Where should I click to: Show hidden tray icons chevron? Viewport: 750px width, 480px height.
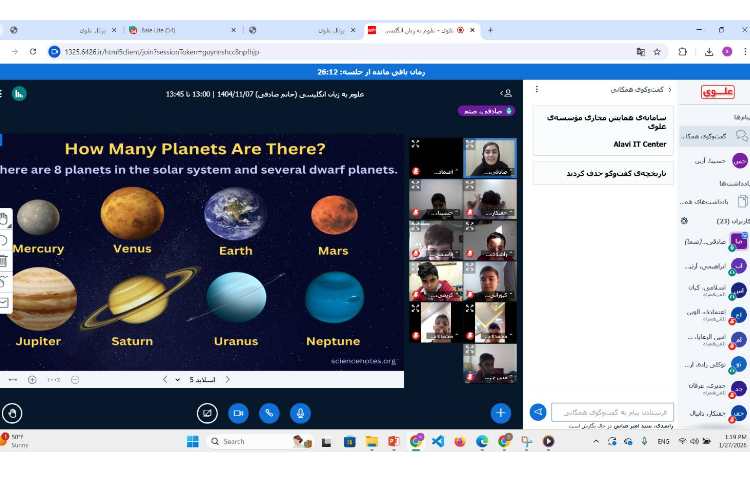pyautogui.click(x=596, y=441)
